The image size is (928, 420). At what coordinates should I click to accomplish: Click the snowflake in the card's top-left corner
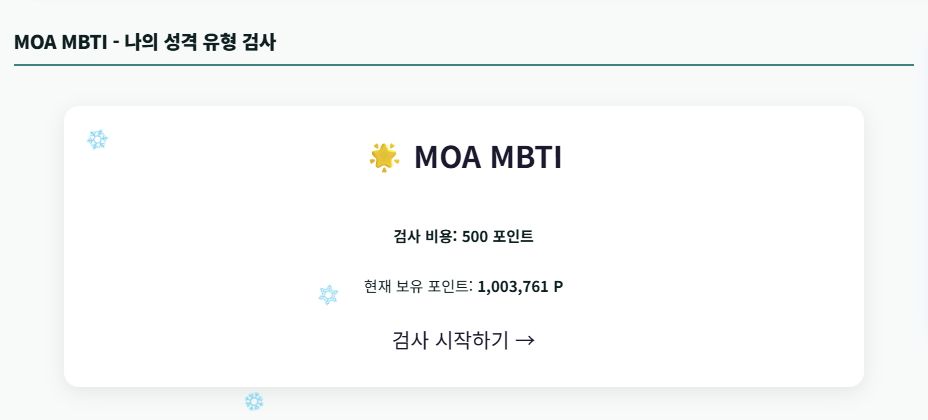tap(97, 139)
